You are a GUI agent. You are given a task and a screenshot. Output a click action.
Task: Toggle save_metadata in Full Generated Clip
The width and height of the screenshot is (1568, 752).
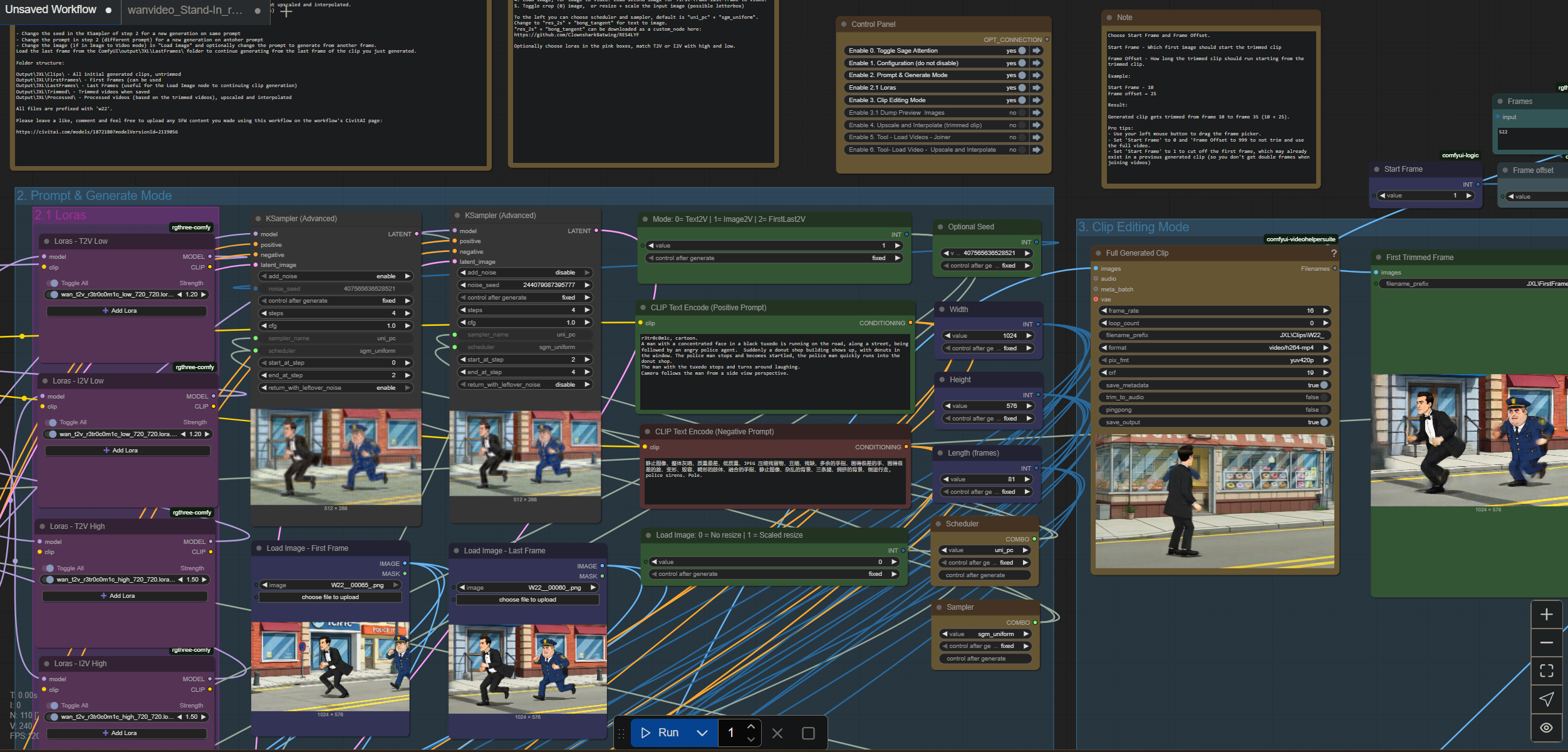pos(1324,385)
